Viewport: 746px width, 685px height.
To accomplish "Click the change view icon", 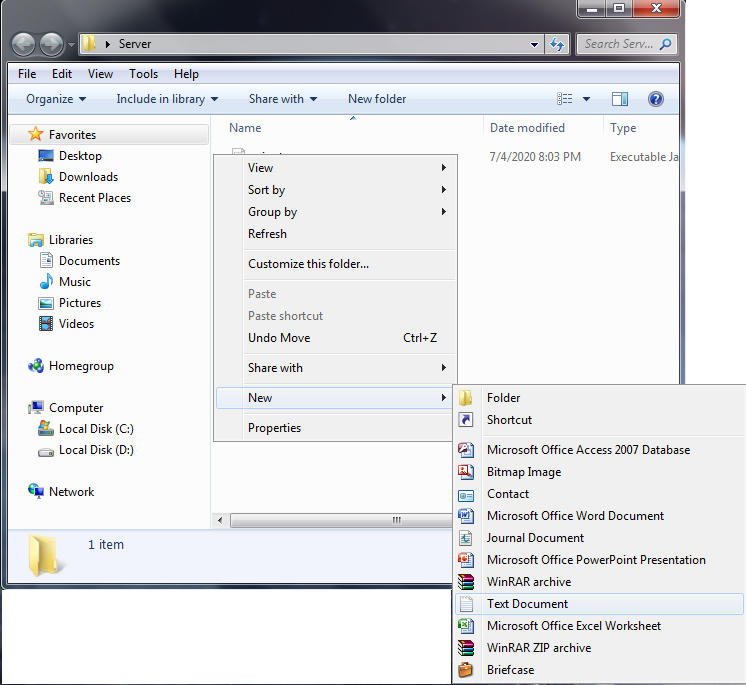I will point(565,99).
